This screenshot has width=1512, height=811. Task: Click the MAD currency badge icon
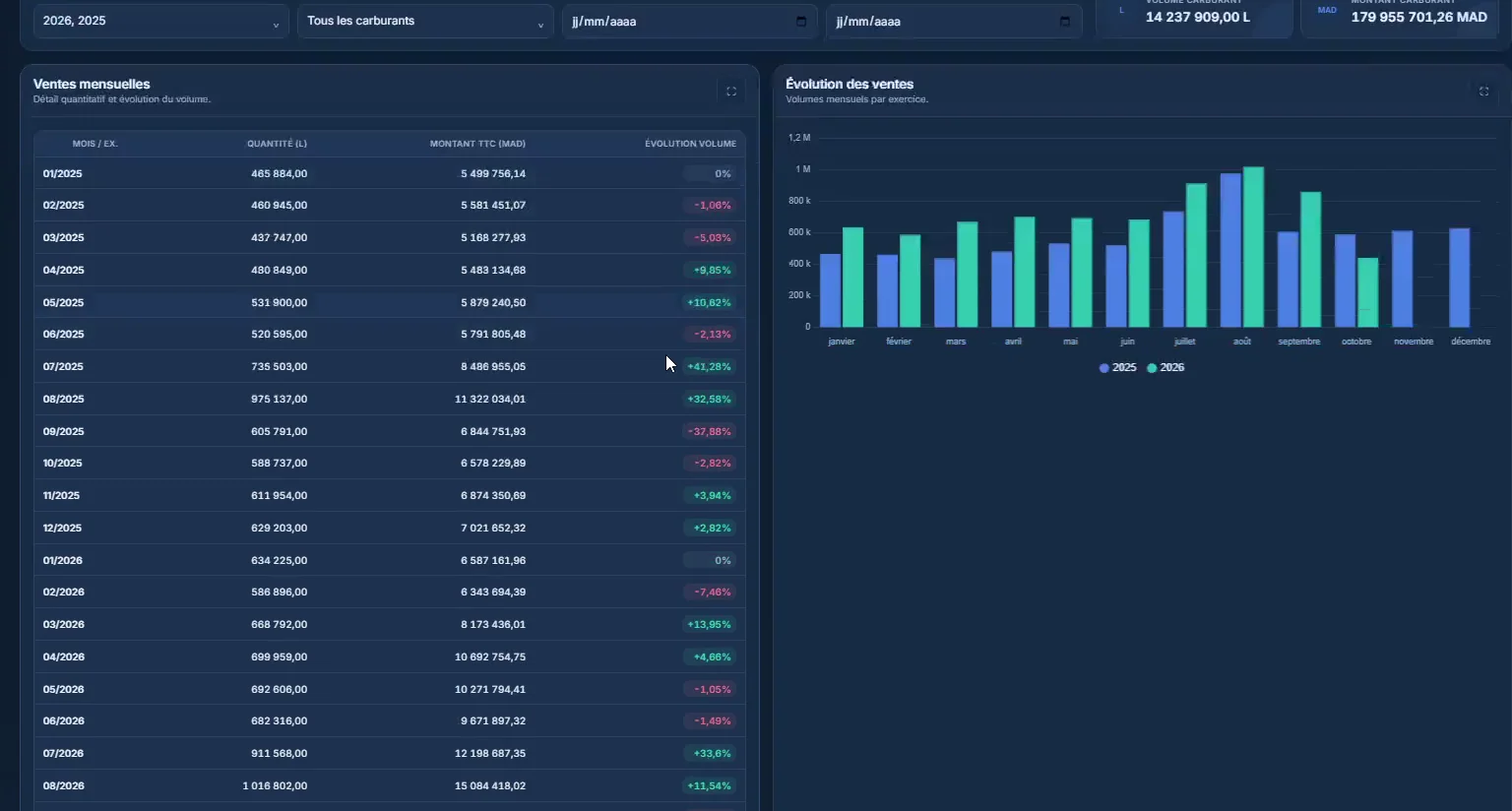(1327, 11)
